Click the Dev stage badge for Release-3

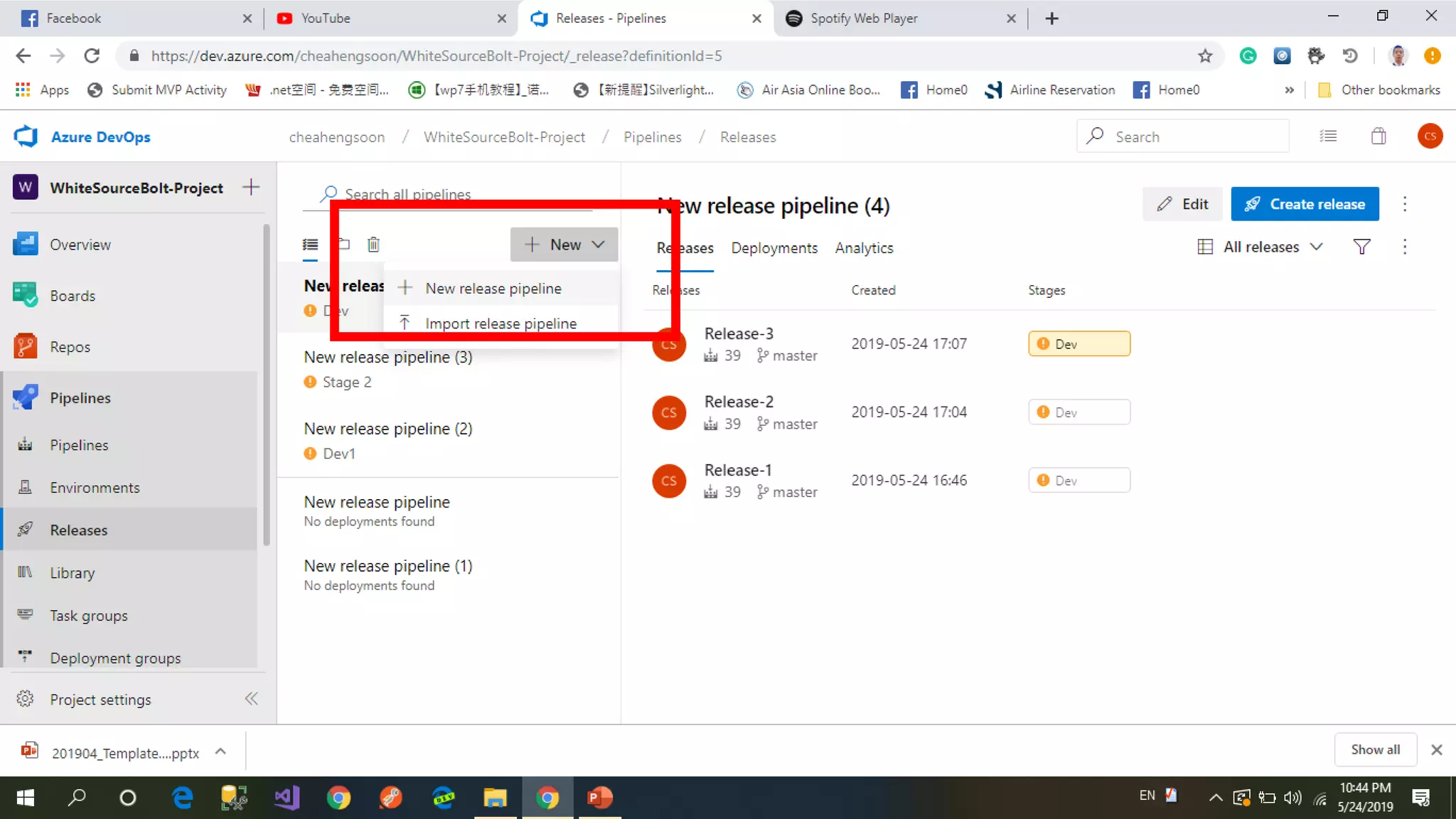(x=1078, y=344)
